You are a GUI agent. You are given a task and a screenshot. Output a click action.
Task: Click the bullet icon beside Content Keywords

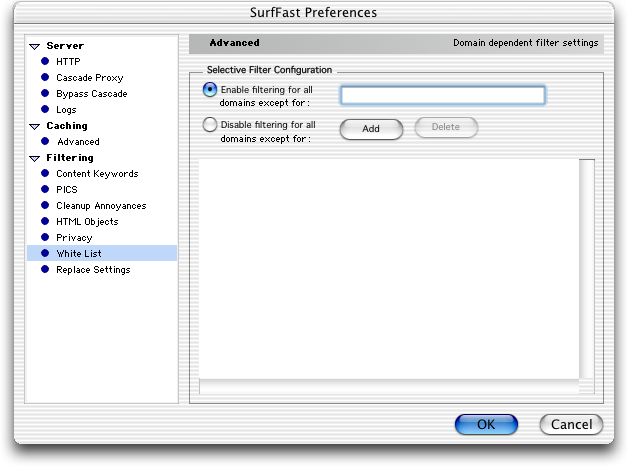pos(45,173)
